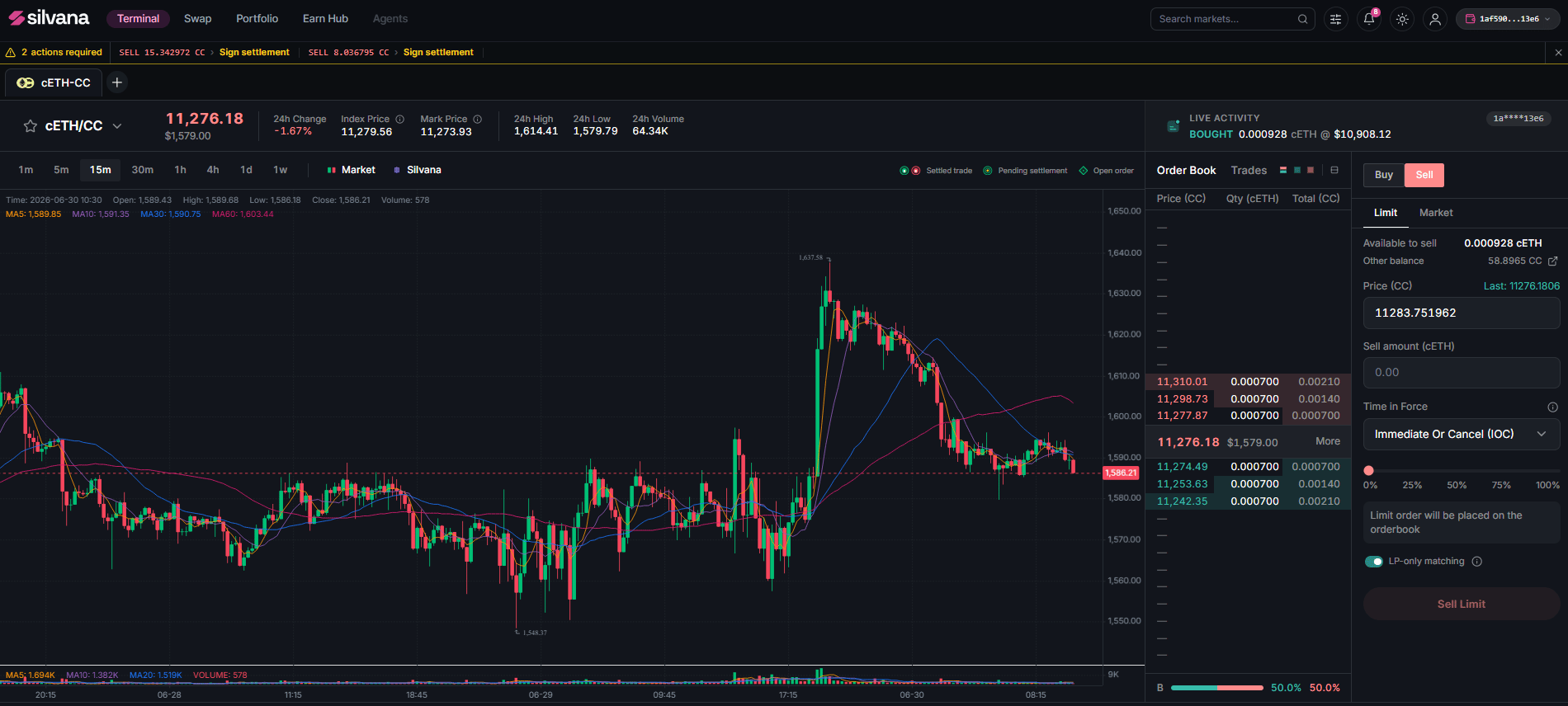Open Earn Hub

tap(325, 19)
